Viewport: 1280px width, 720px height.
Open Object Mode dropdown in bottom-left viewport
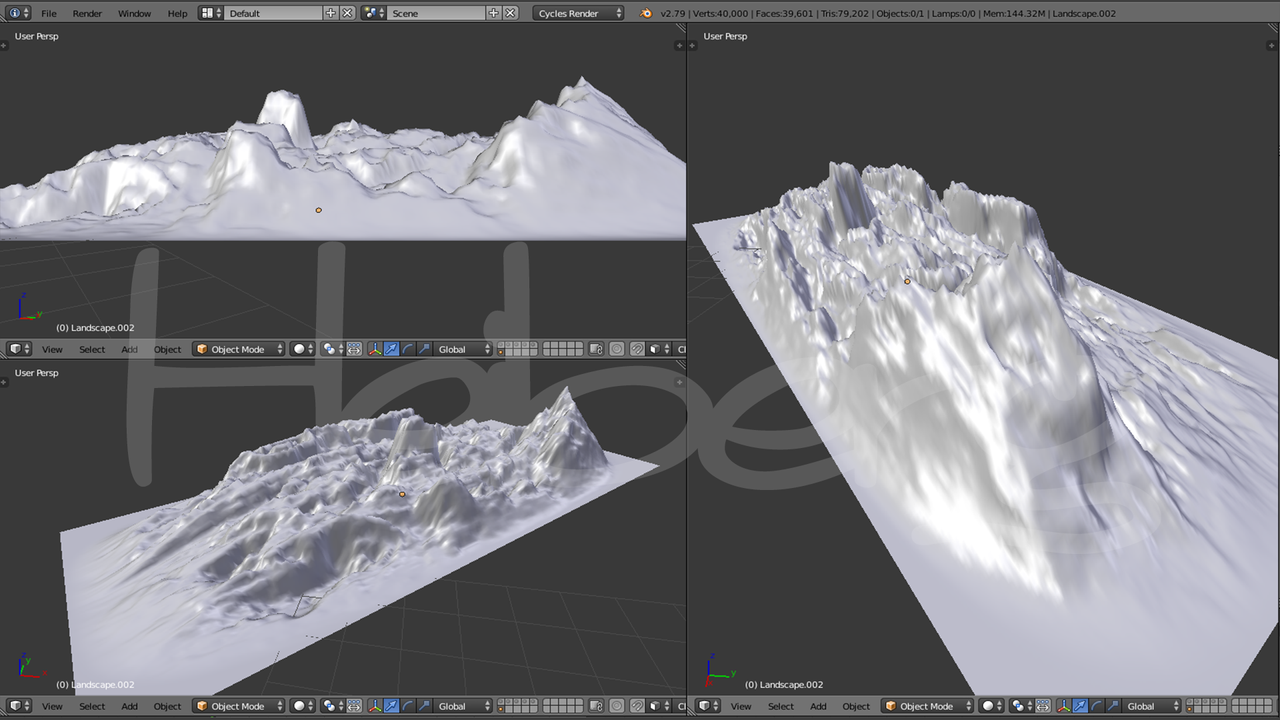(238, 706)
